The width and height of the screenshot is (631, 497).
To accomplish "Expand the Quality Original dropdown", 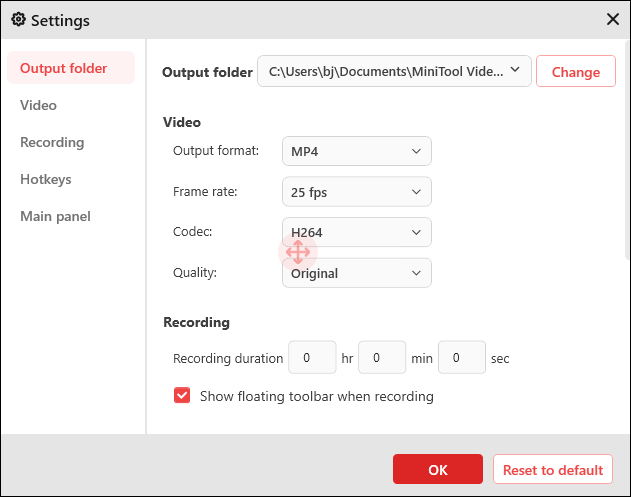I will (356, 273).
